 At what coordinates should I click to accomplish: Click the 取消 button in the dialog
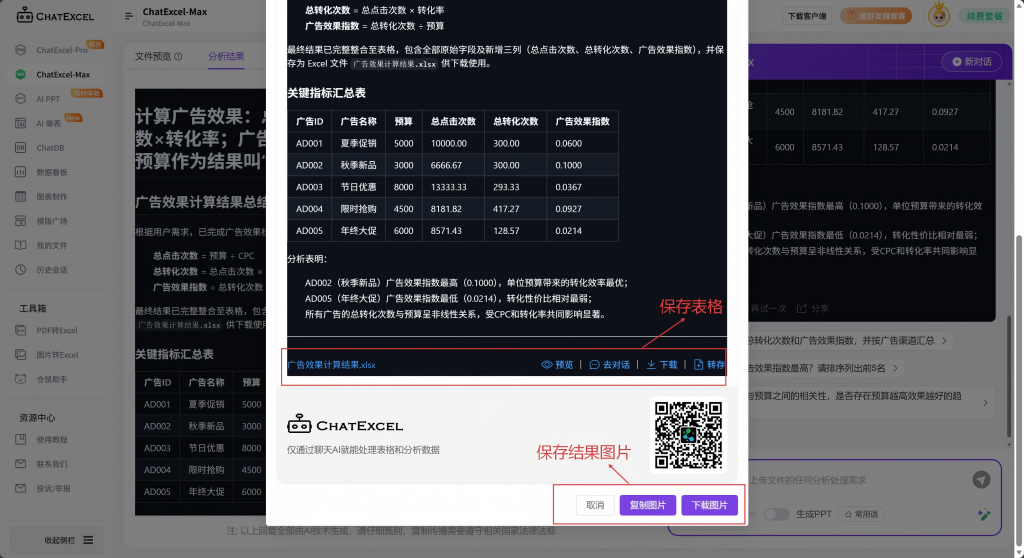click(595, 505)
